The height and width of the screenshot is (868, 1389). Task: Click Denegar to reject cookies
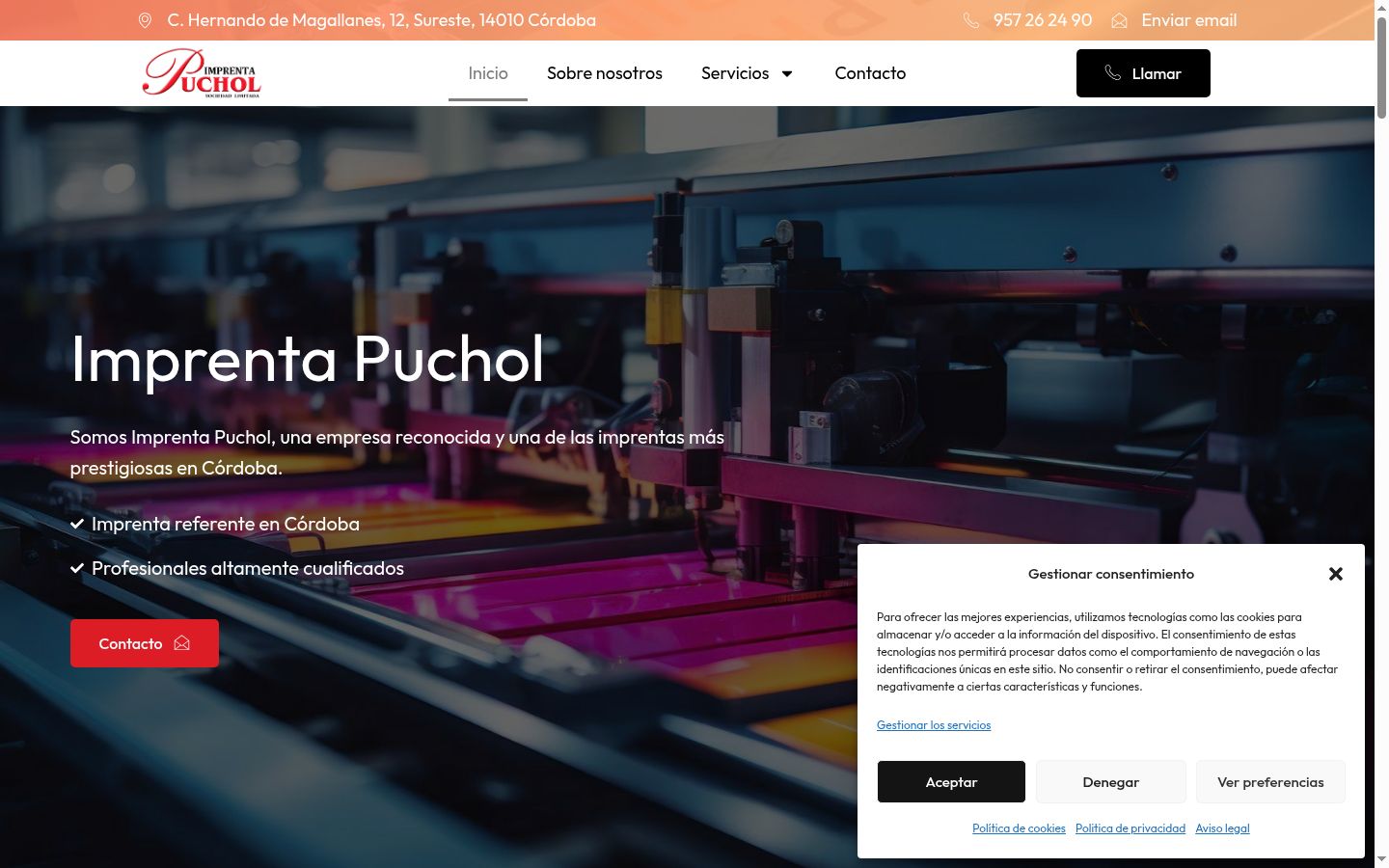(1111, 782)
